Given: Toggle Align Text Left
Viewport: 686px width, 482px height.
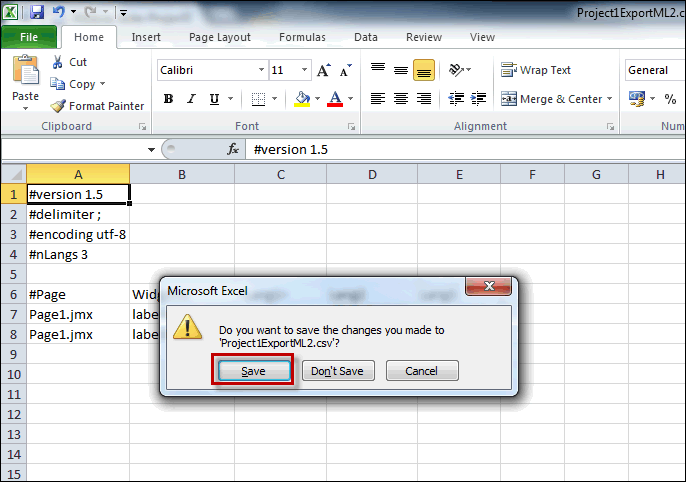Looking at the screenshot, I should pyautogui.click(x=378, y=99).
